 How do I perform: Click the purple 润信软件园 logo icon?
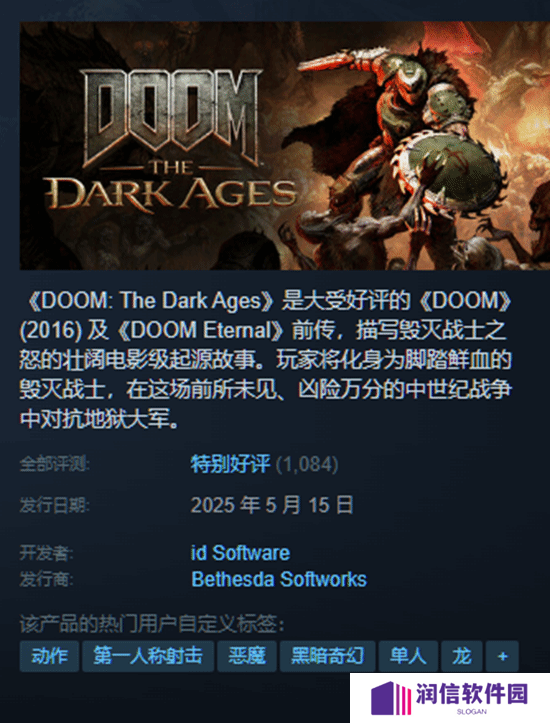[x=390, y=698]
